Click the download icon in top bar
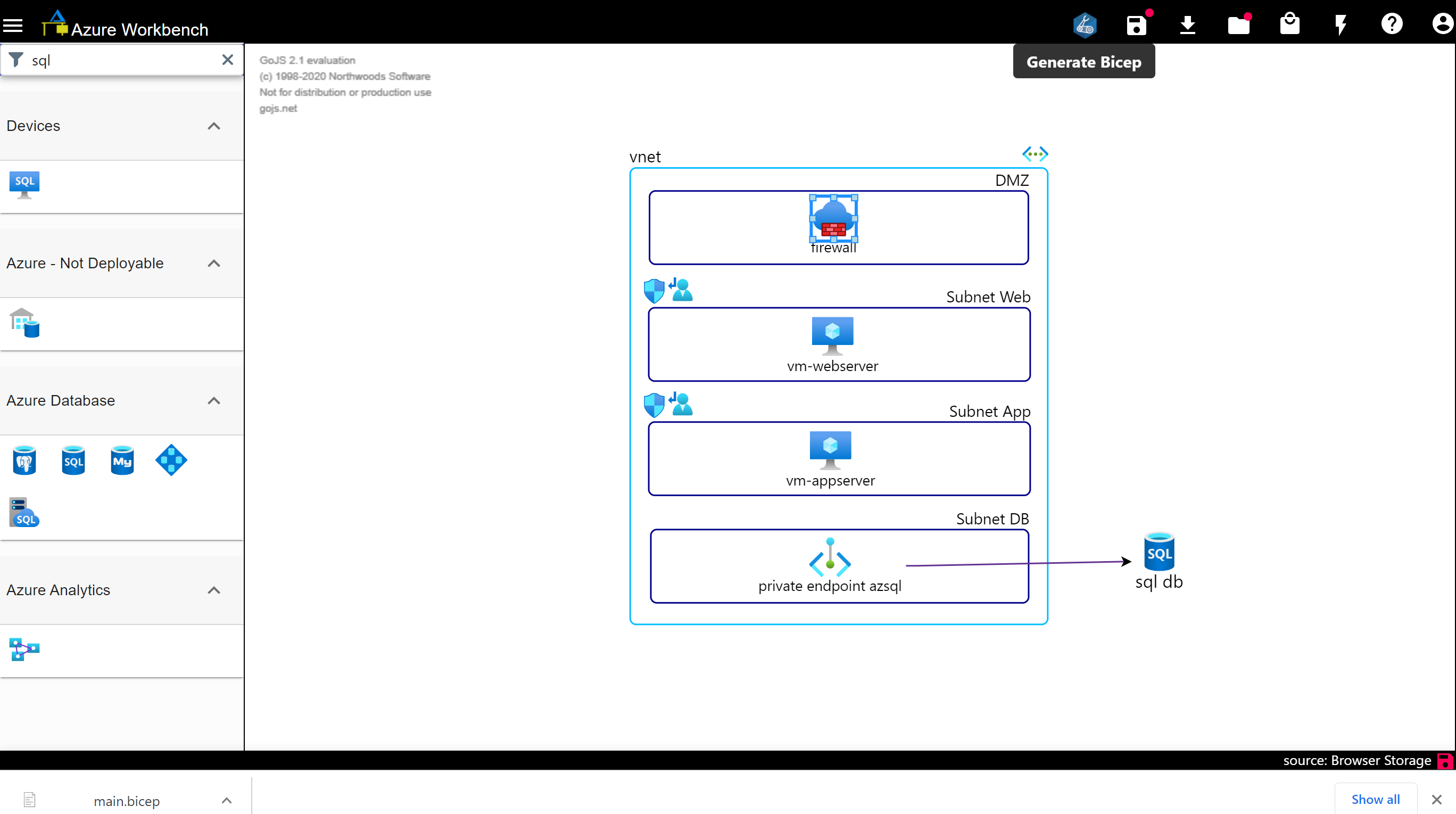Image resolution: width=1456 pixels, height=814 pixels. pos(1187,25)
